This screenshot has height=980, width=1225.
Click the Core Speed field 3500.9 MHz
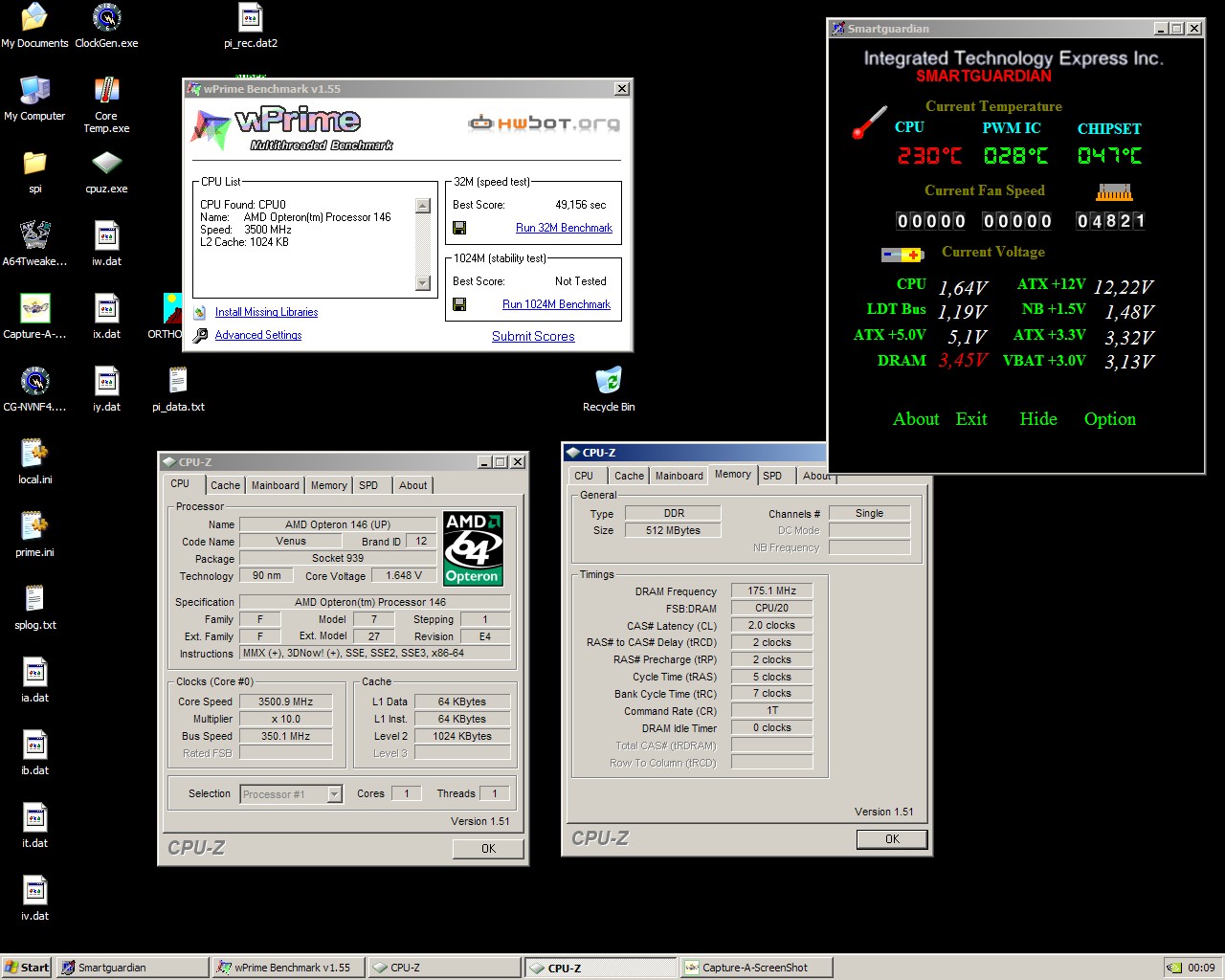coord(285,702)
